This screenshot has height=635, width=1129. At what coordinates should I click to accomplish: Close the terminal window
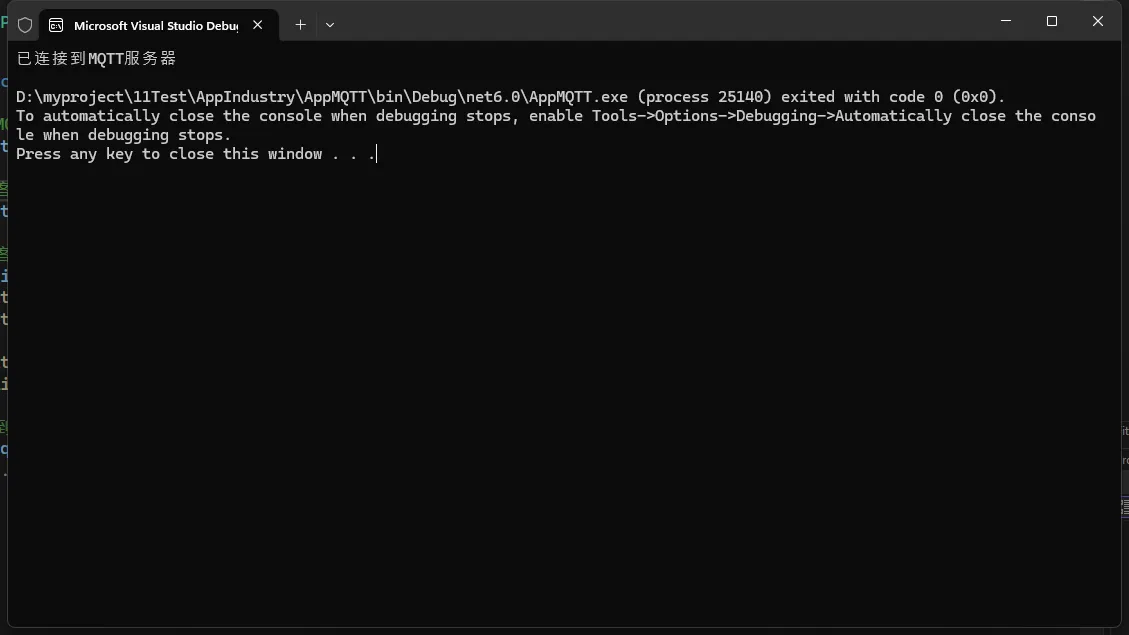[1097, 21]
